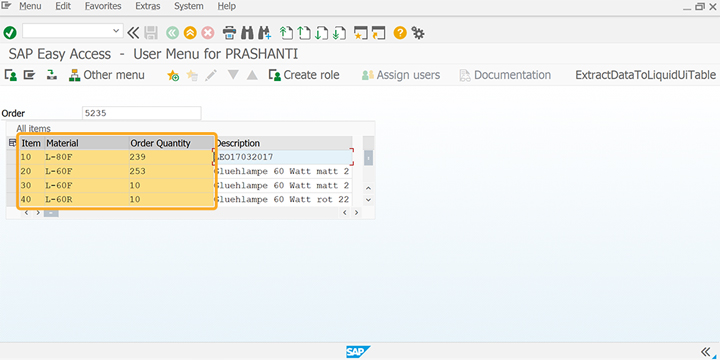Go to Next Page icon
The width and height of the screenshot is (720, 360).
pos(321,33)
